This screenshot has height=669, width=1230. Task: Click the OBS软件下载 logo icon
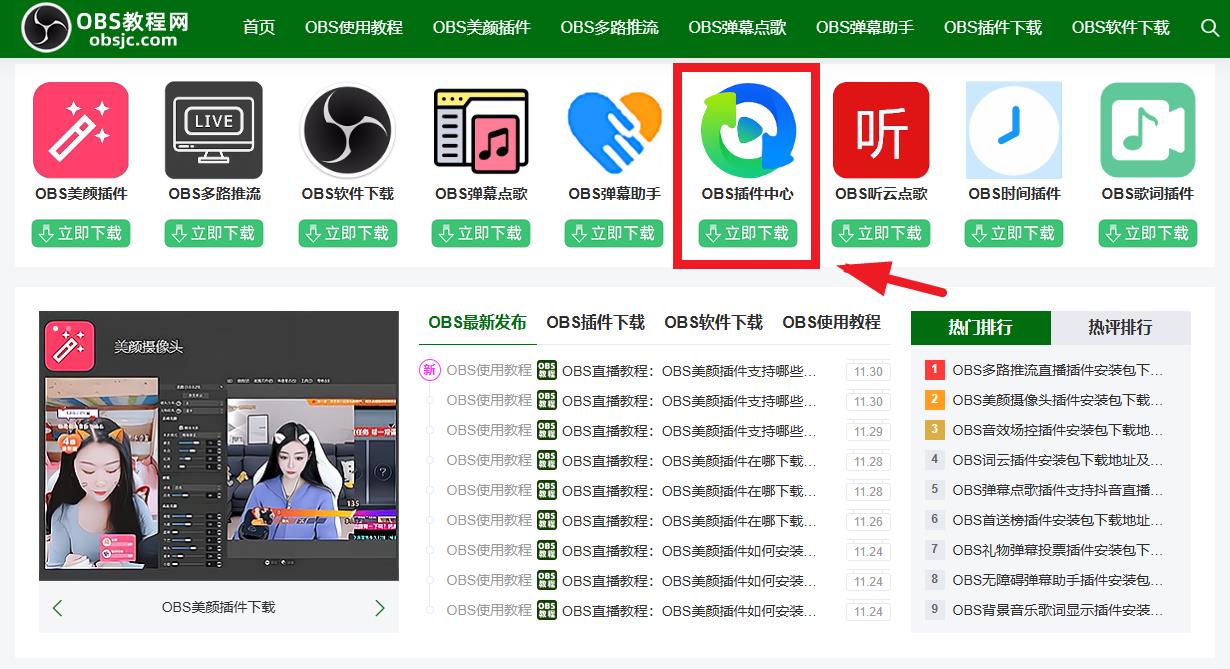tap(347, 130)
